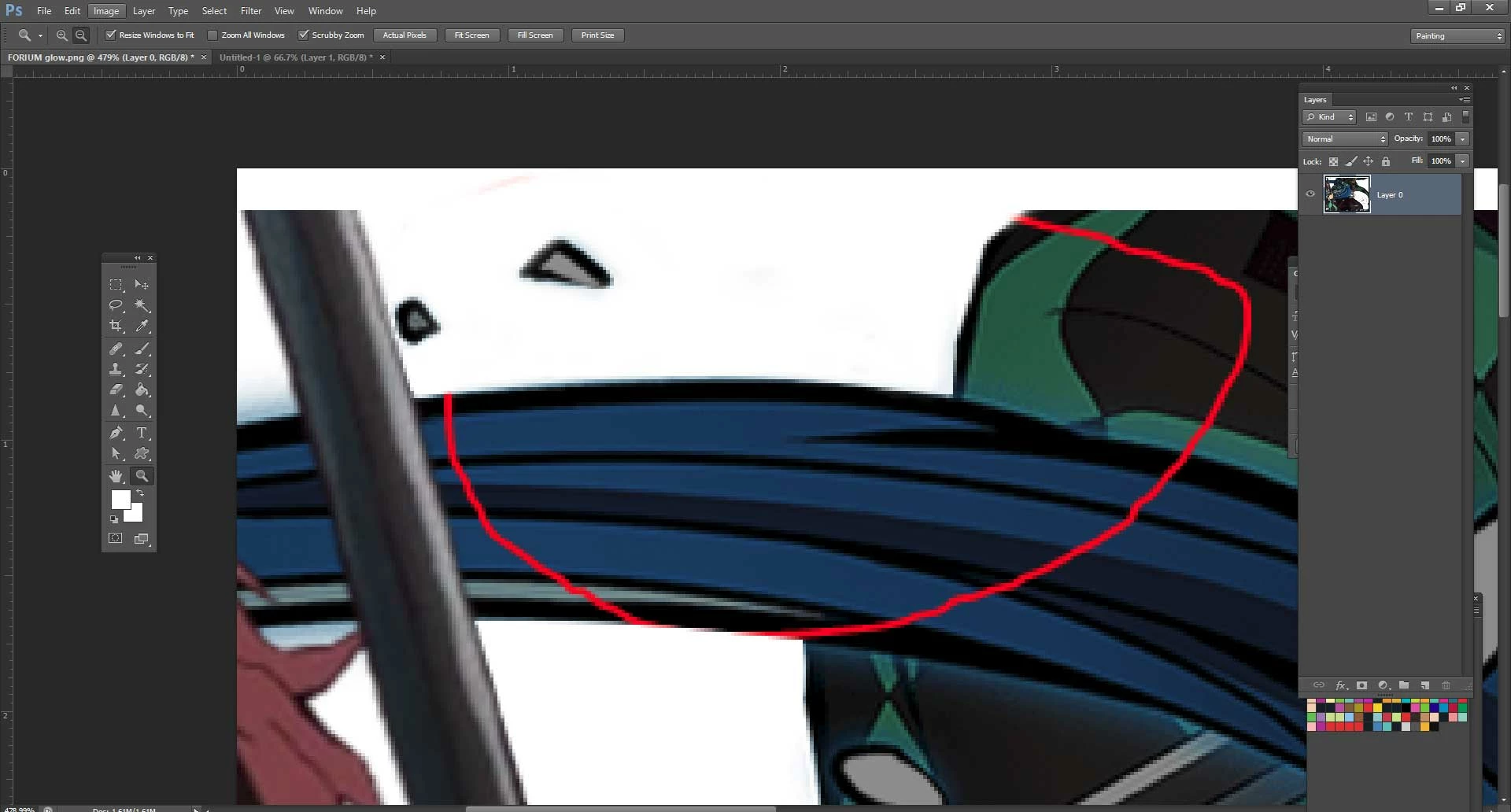Enable Zoom All Windows checkbox
This screenshot has width=1511, height=812.
(x=212, y=35)
